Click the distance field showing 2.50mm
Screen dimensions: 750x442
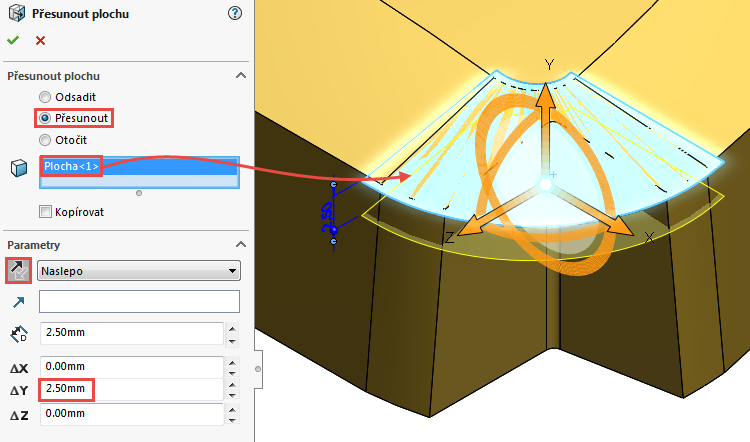click(132, 333)
